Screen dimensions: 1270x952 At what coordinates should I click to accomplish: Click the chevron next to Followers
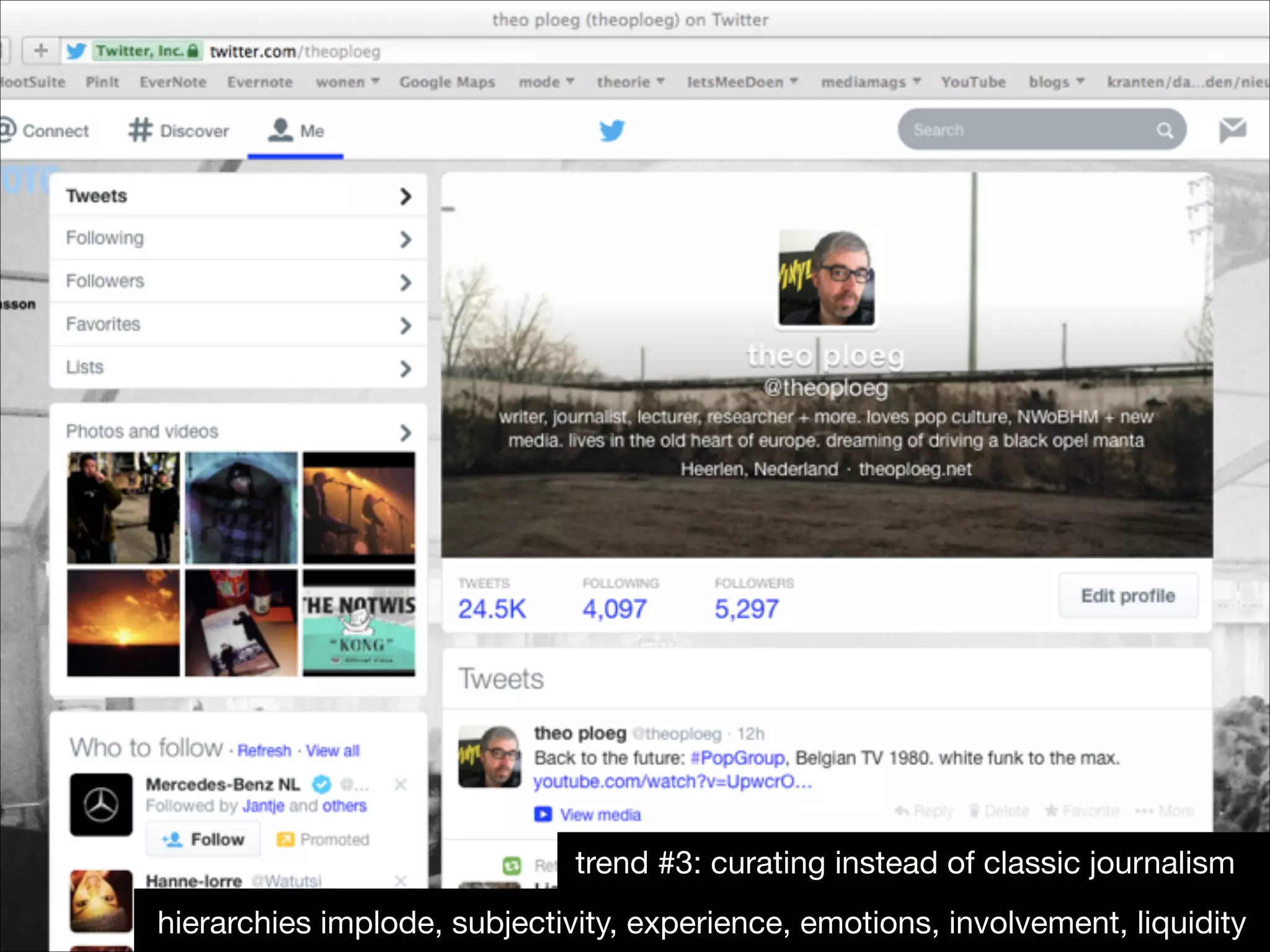click(x=406, y=283)
